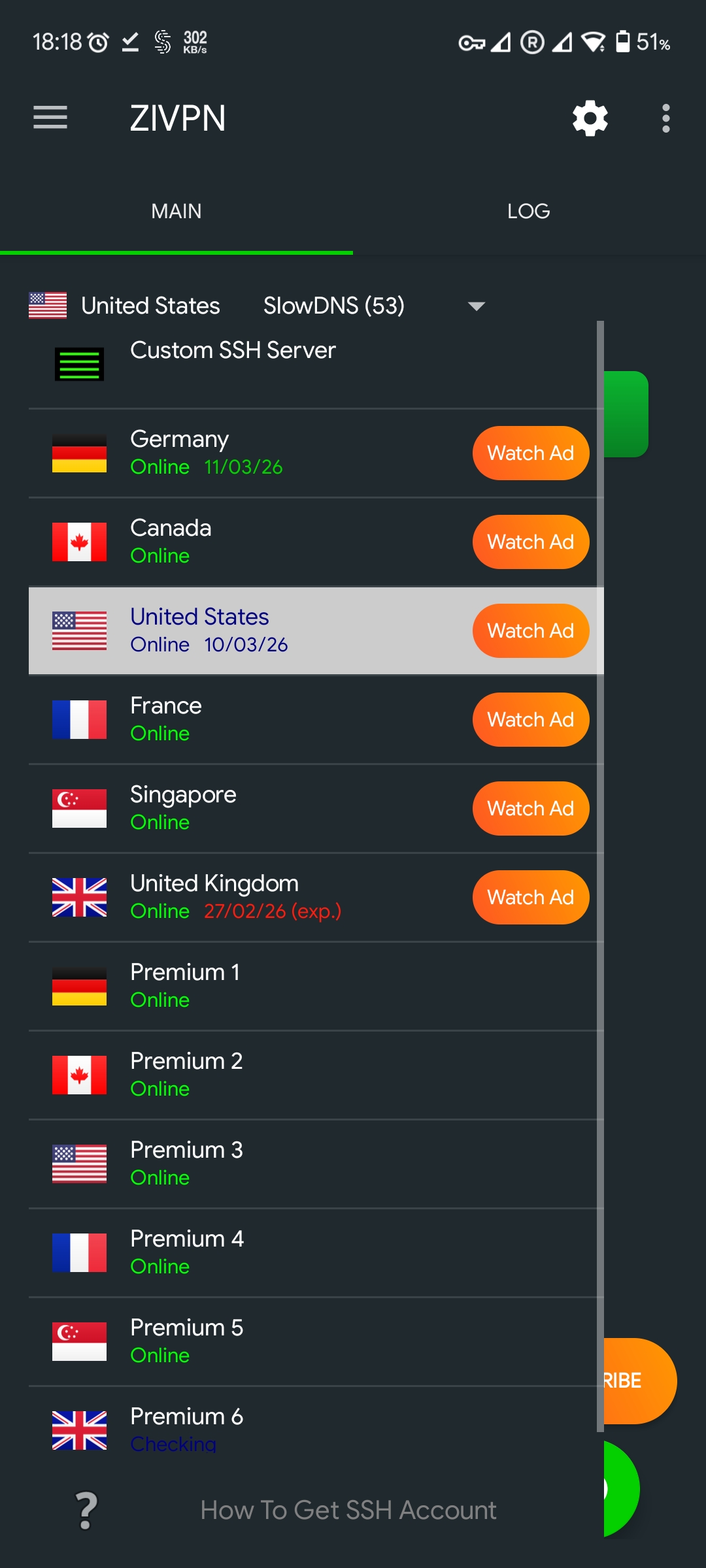Switch to the MAIN tab

(176, 211)
